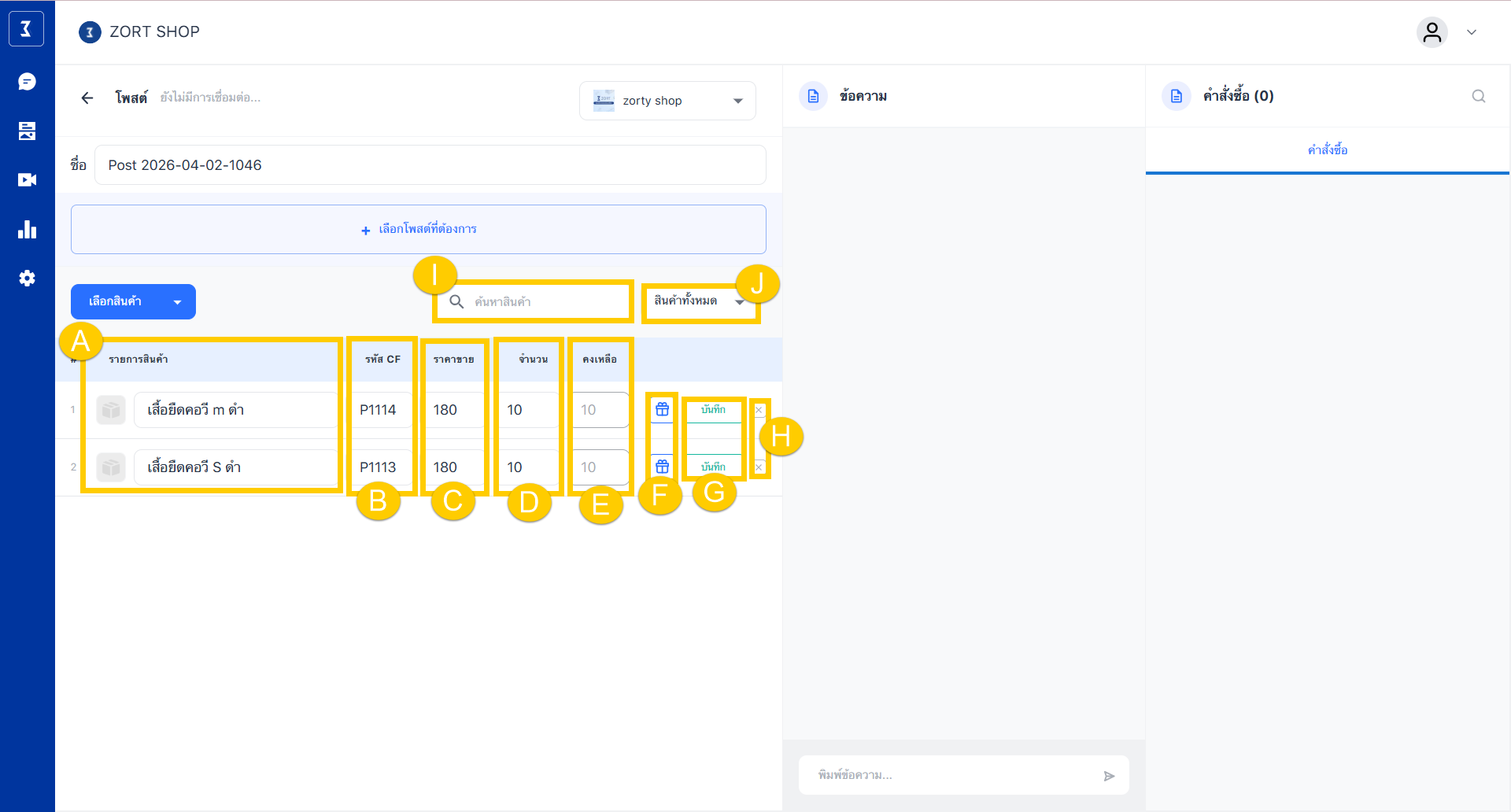Click the send message arrow icon
This screenshot has height=812, width=1511.
(x=1109, y=776)
